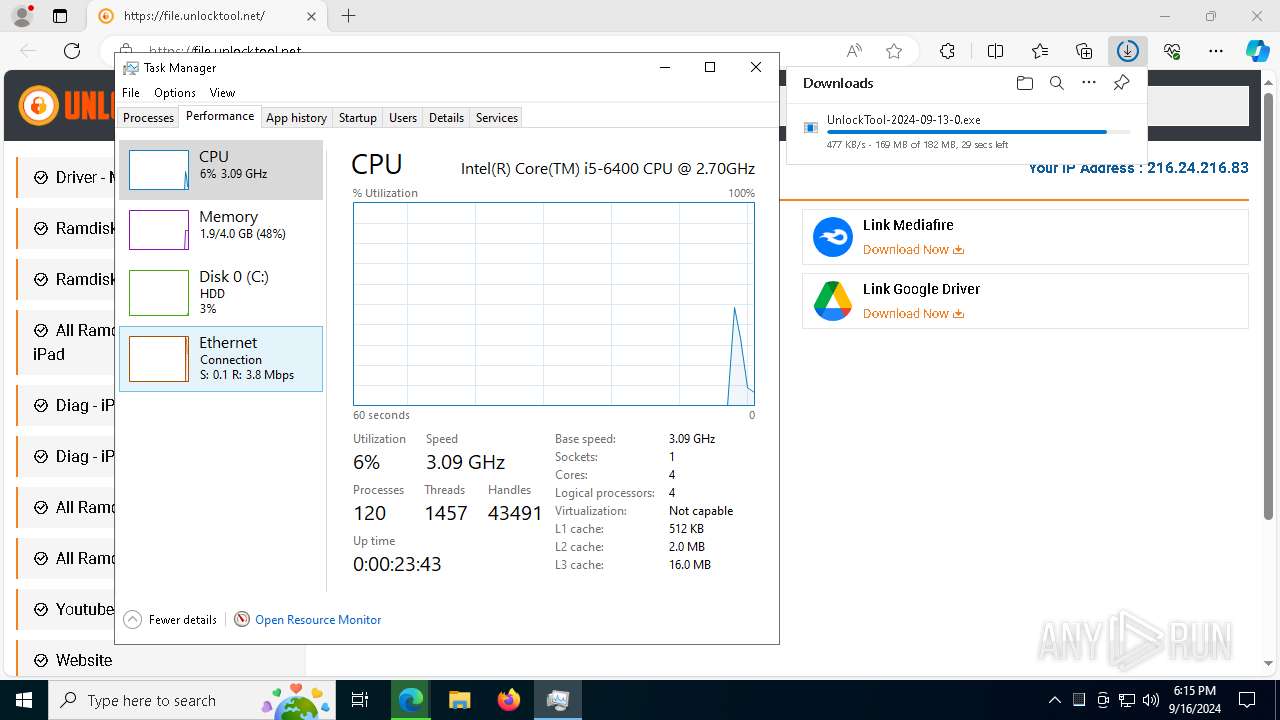This screenshot has width=1280, height=720.
Task: Click Google Drive logo icon
Action: 832,301
